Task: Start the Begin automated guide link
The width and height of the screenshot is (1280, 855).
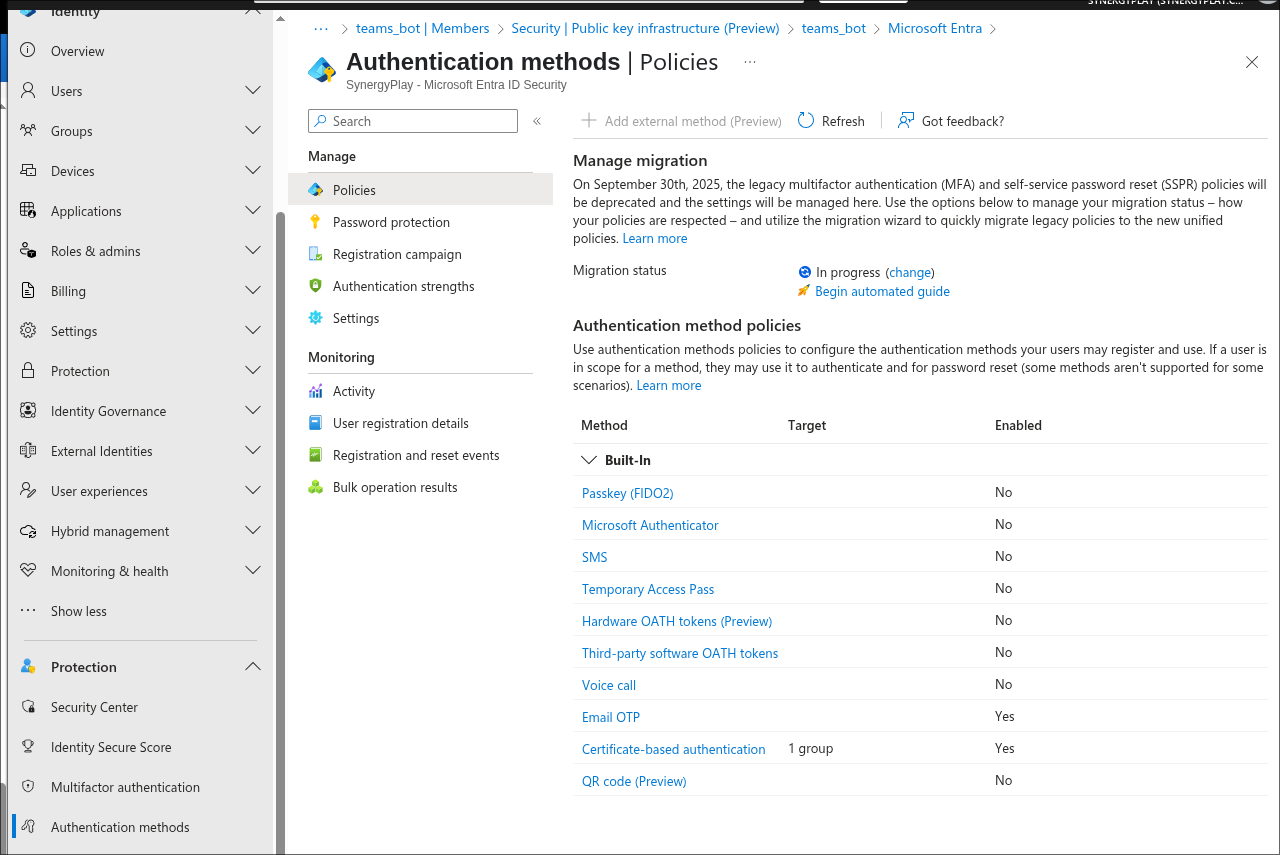Action: [x=882, y=291]
